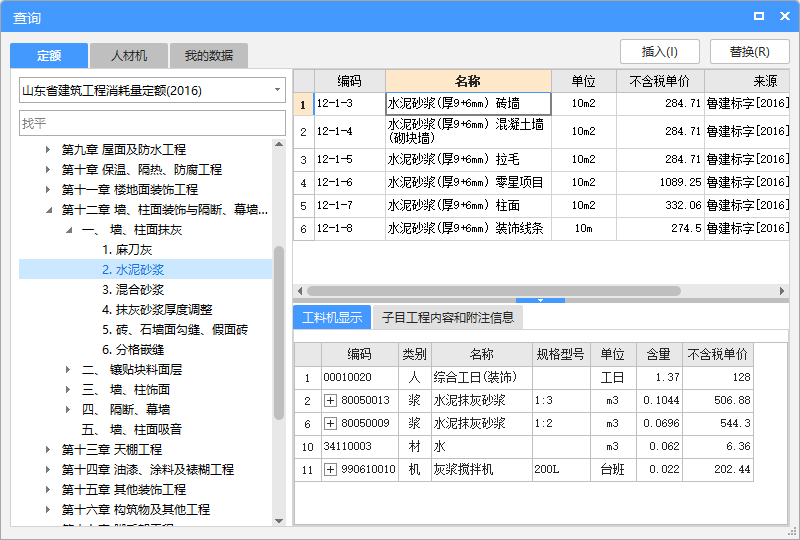Click the tree scrollbar down arrow
Screen dimensions: 800x540
click(x=279, y=521)
